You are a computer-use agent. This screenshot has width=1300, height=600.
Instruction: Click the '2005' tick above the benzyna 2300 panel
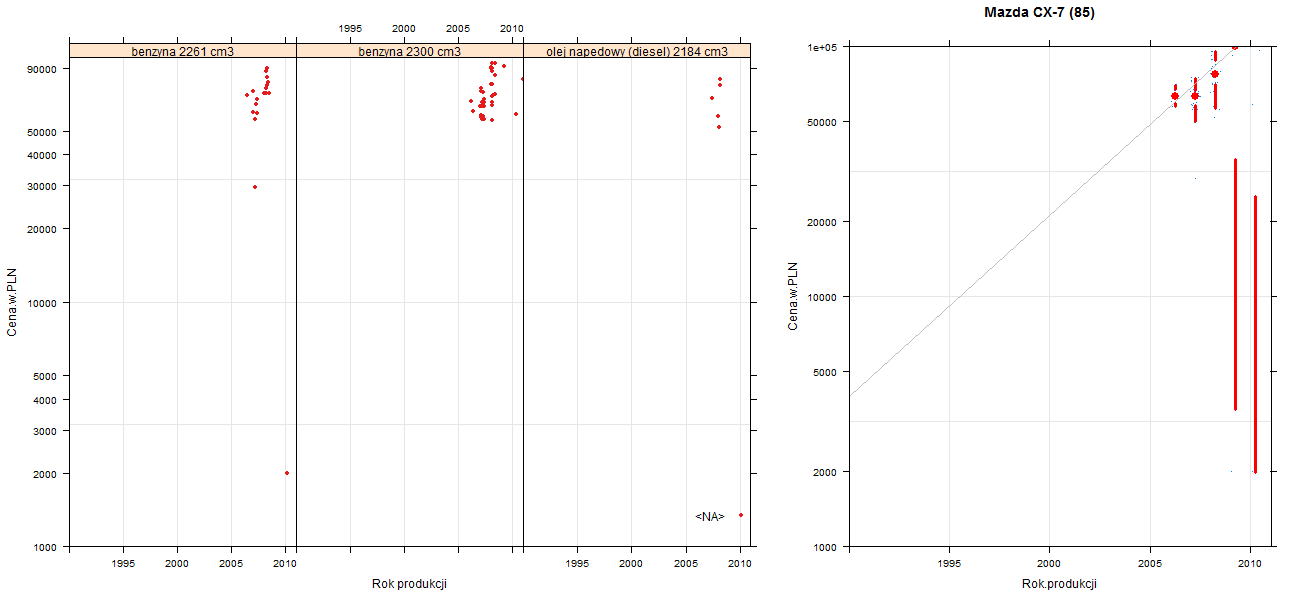(x=458, y=28)
